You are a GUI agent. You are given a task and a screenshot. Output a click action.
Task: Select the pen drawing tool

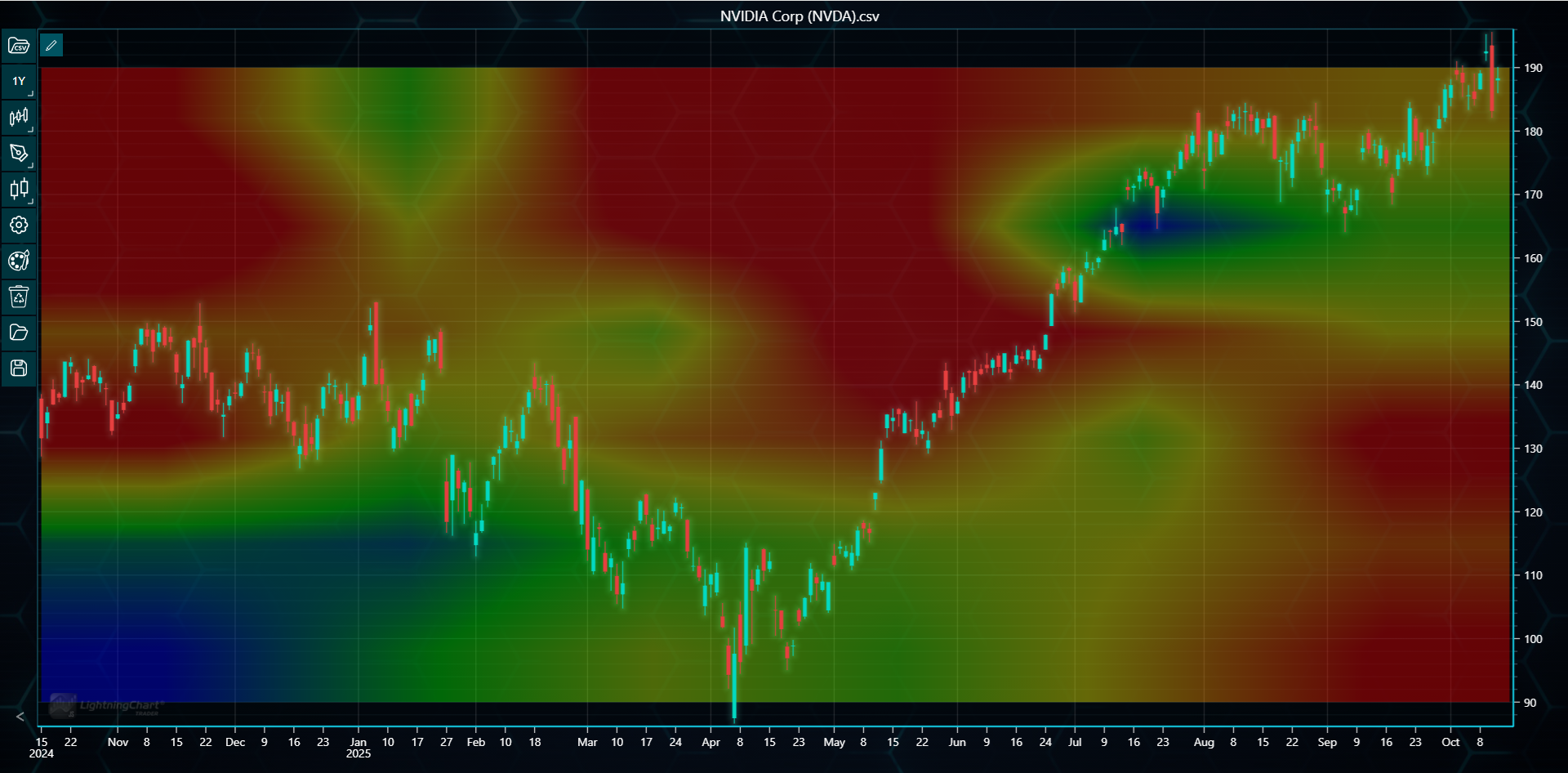(19, 154)
